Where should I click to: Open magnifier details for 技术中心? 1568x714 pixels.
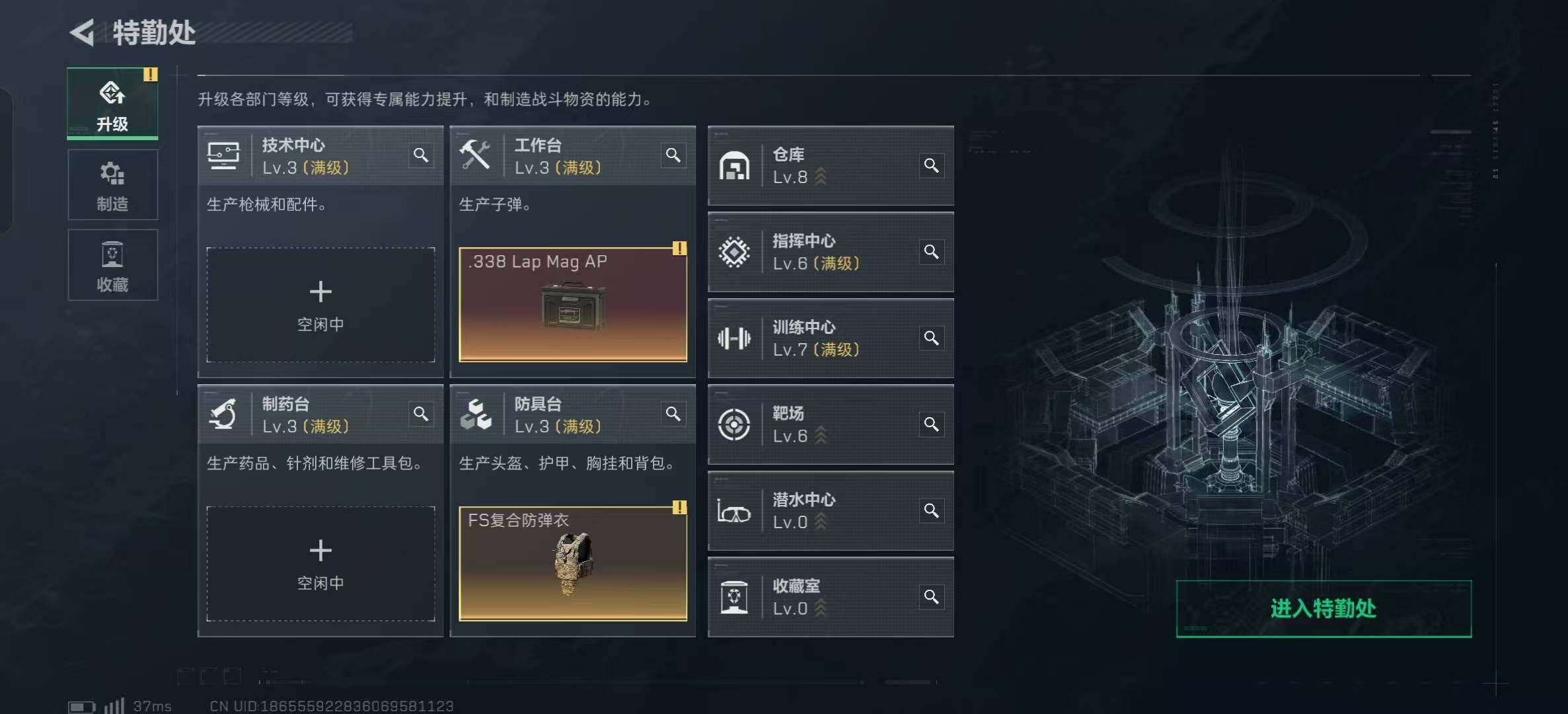coord(421,155)
